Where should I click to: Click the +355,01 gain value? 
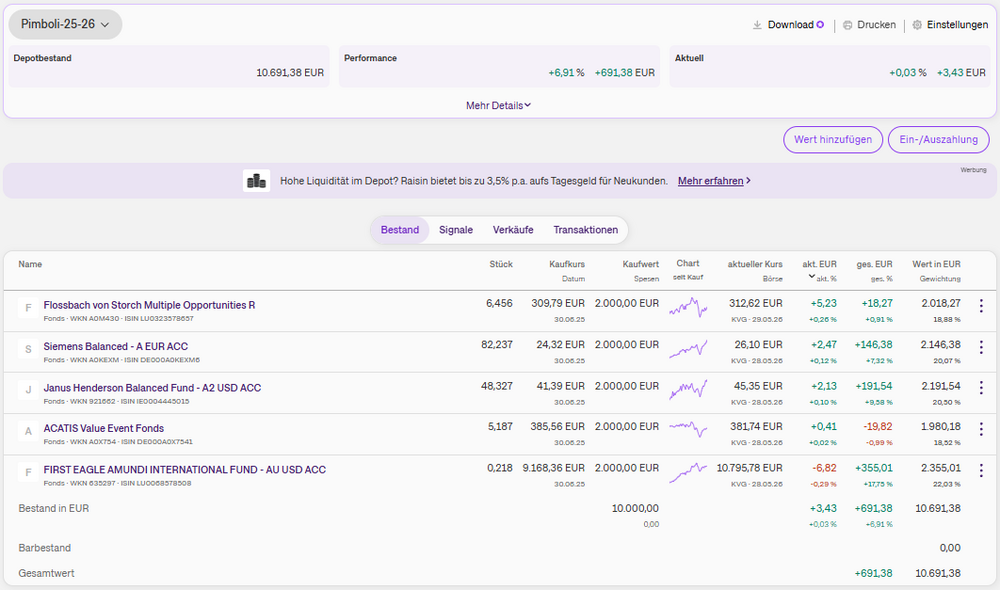coord(874,468)
